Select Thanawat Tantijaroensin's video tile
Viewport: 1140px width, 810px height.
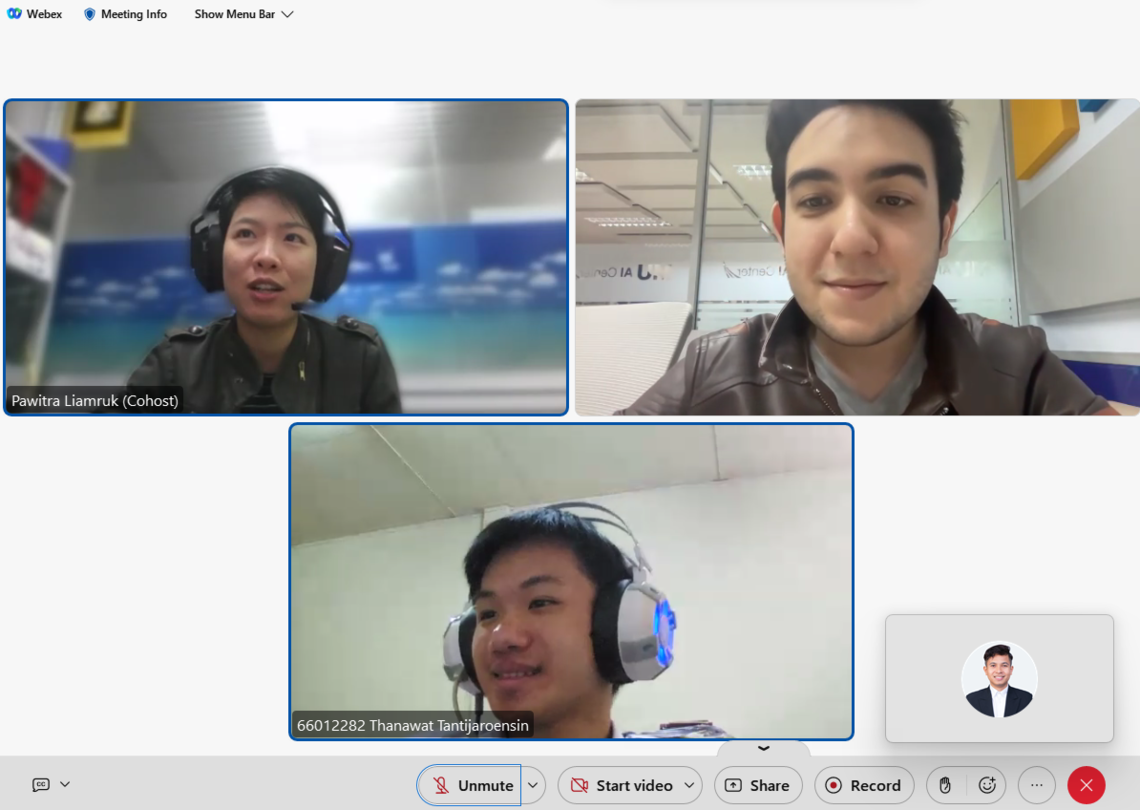pyautogui.click(x=571, y=581)
